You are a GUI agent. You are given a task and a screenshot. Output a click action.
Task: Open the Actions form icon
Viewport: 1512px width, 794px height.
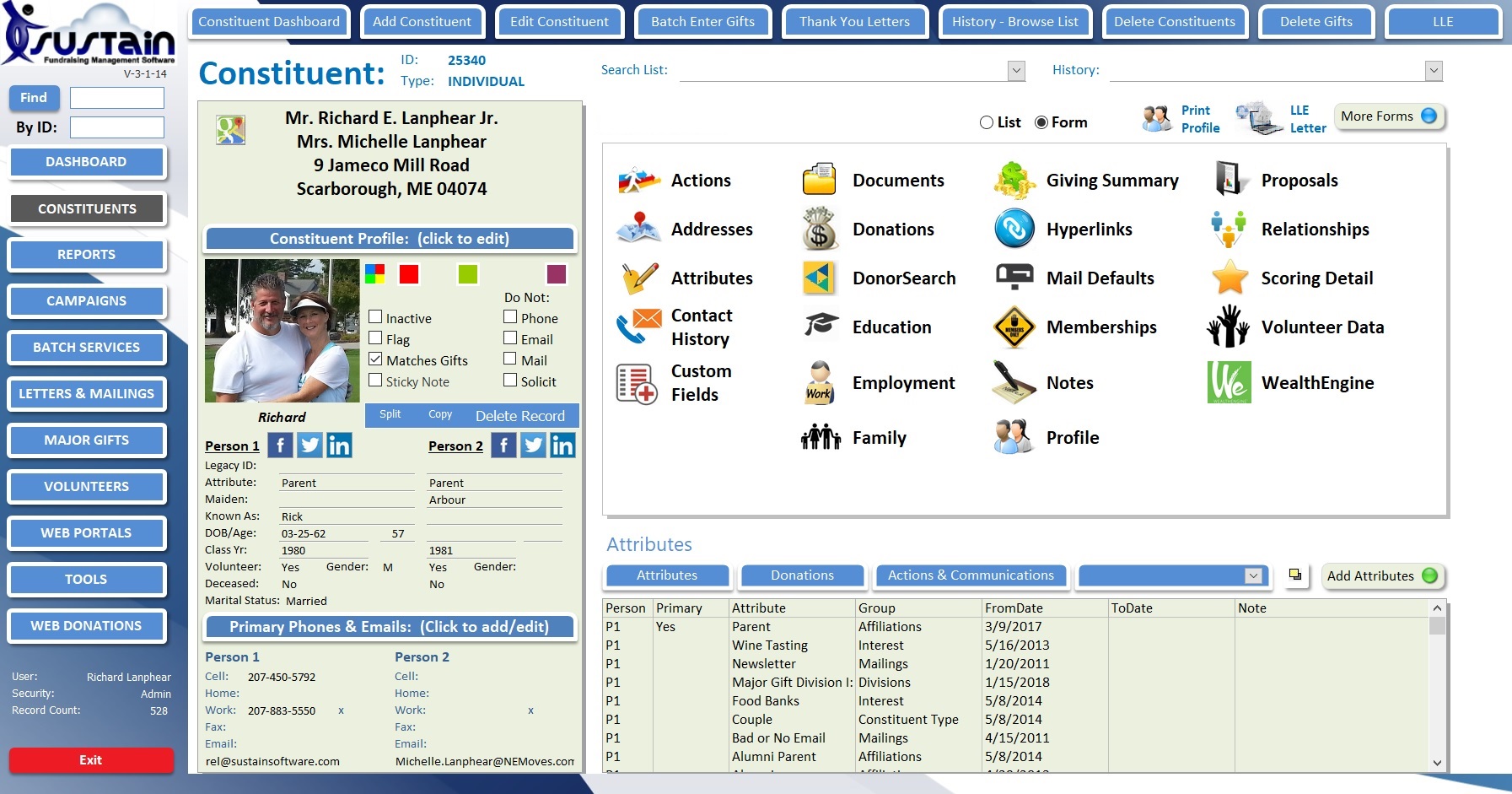click(x=638, y=181)
